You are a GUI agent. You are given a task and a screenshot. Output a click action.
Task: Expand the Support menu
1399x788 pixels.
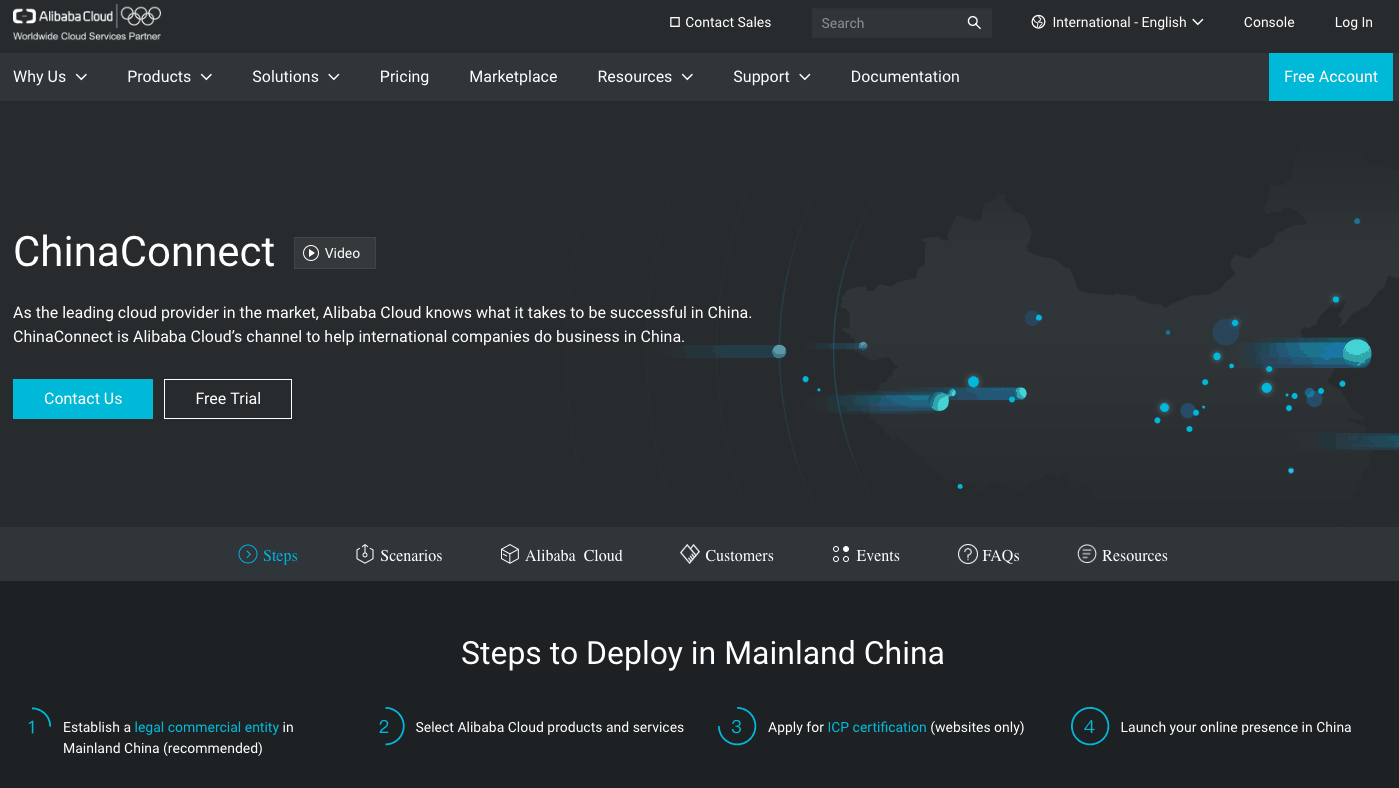click(x=771, y=77)
